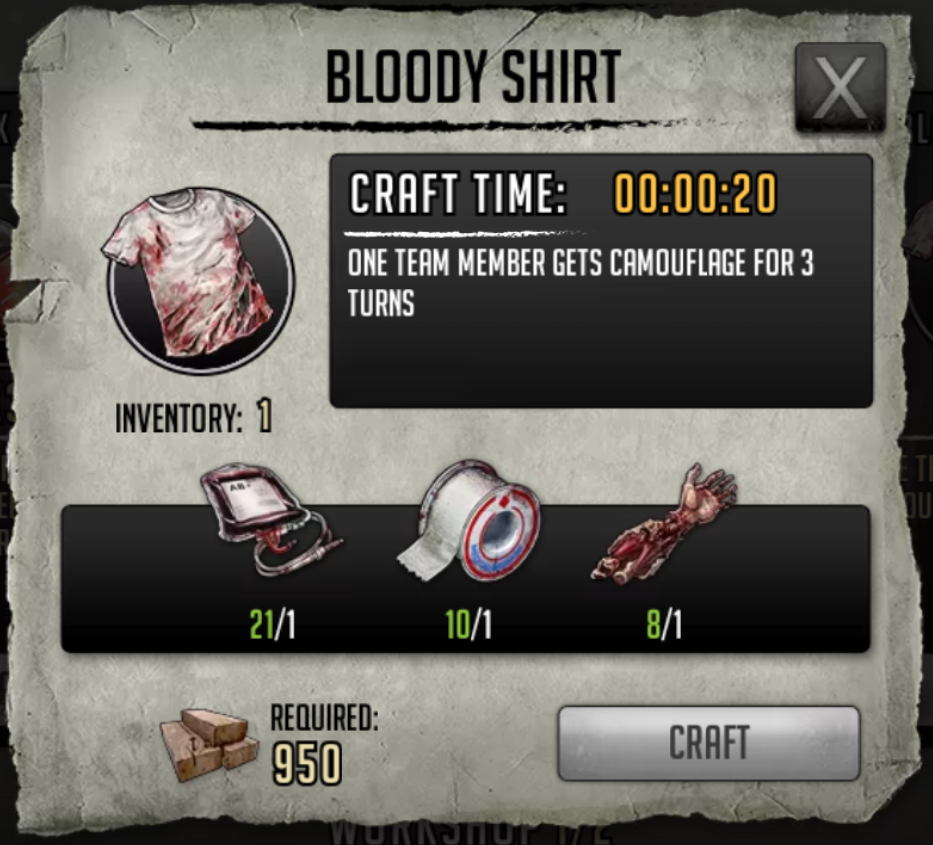The image size is (933, 845).
Task: Click the Craft Time label
Action: pyautogui.click(x=458, y=193)
